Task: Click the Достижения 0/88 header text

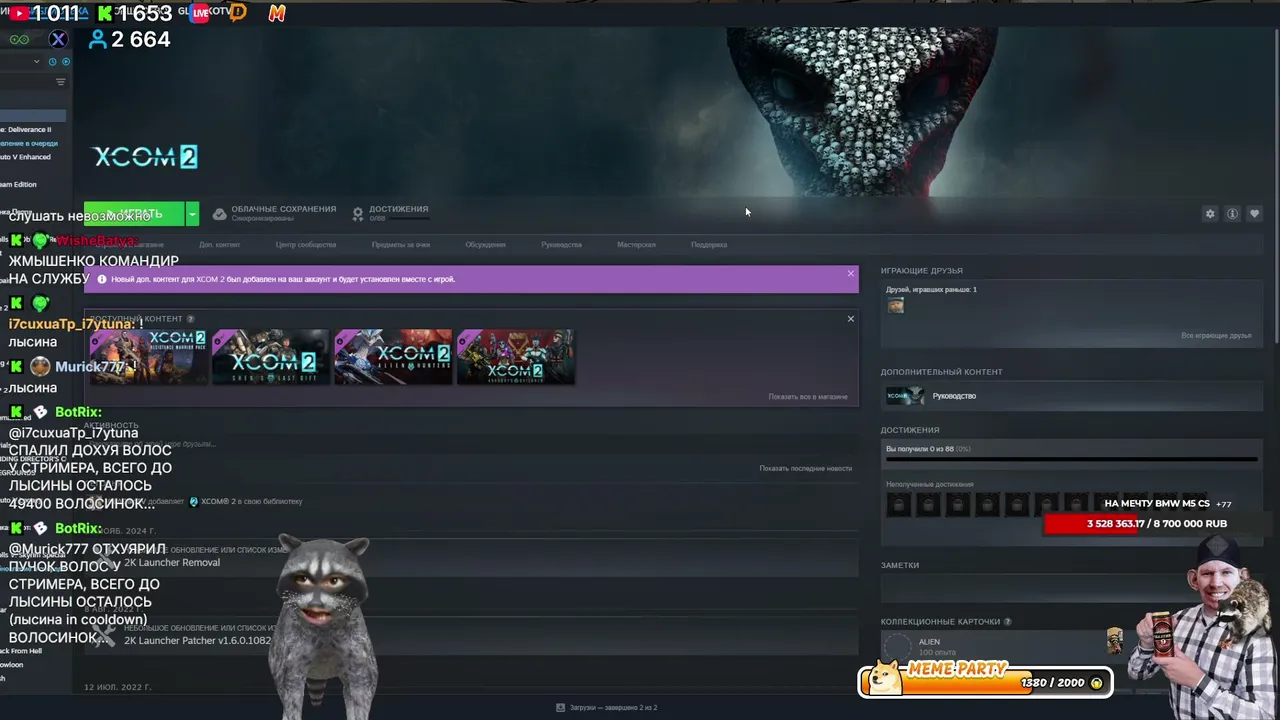Action: [398, 213]
